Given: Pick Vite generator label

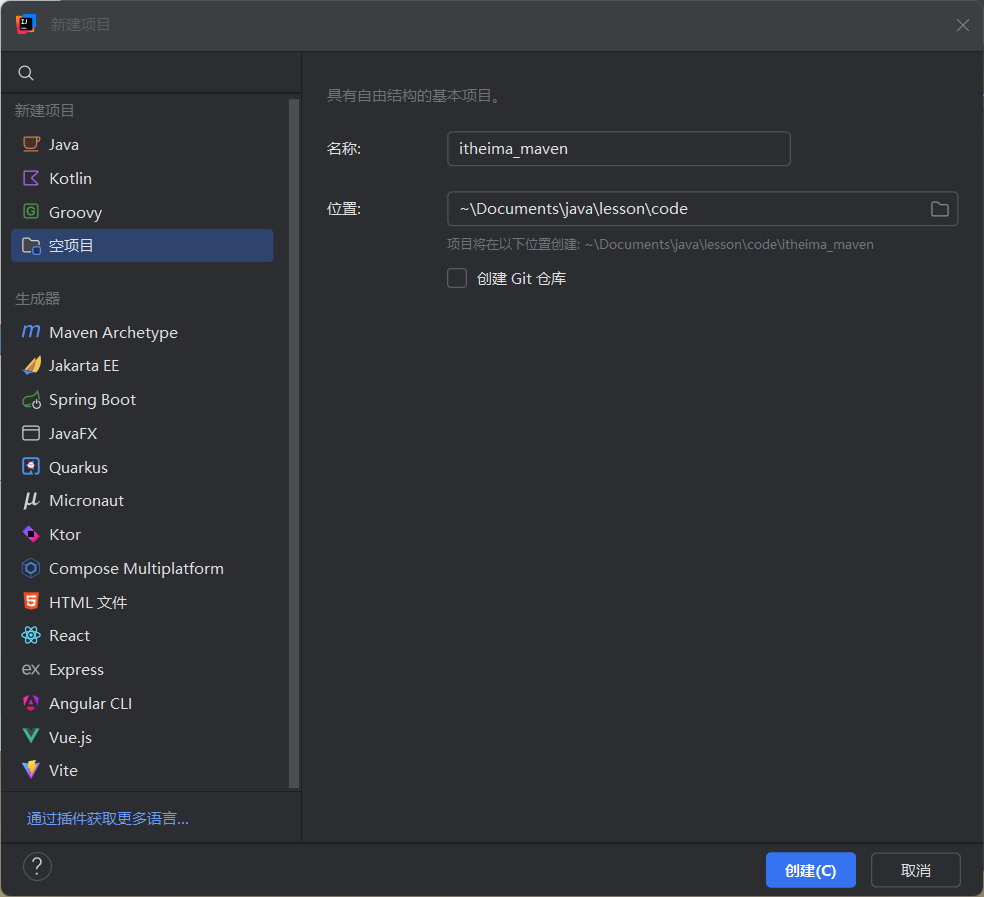Looking at the screenshot, I should coord(63,771).
